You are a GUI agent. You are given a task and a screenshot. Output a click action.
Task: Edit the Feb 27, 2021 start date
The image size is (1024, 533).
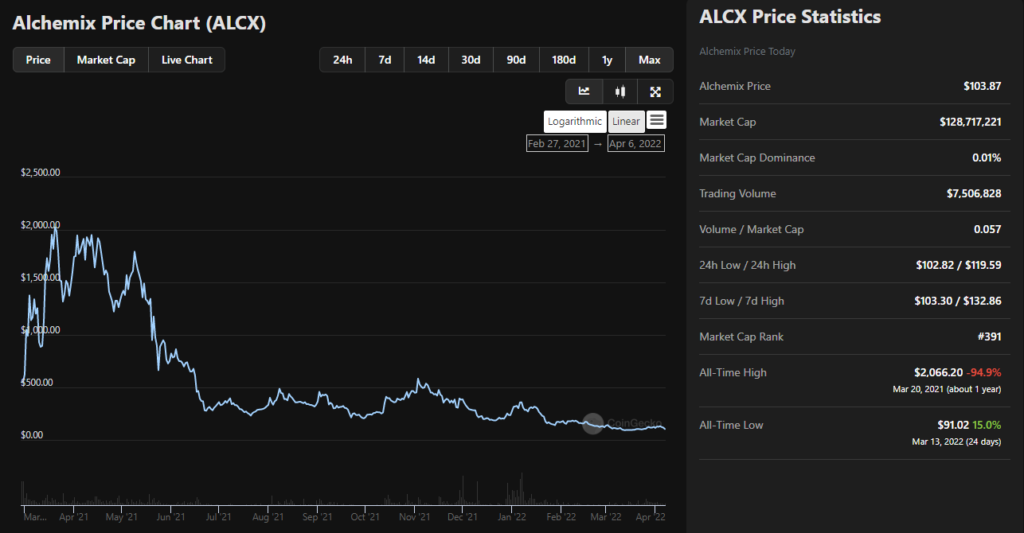tap(557, 144)
